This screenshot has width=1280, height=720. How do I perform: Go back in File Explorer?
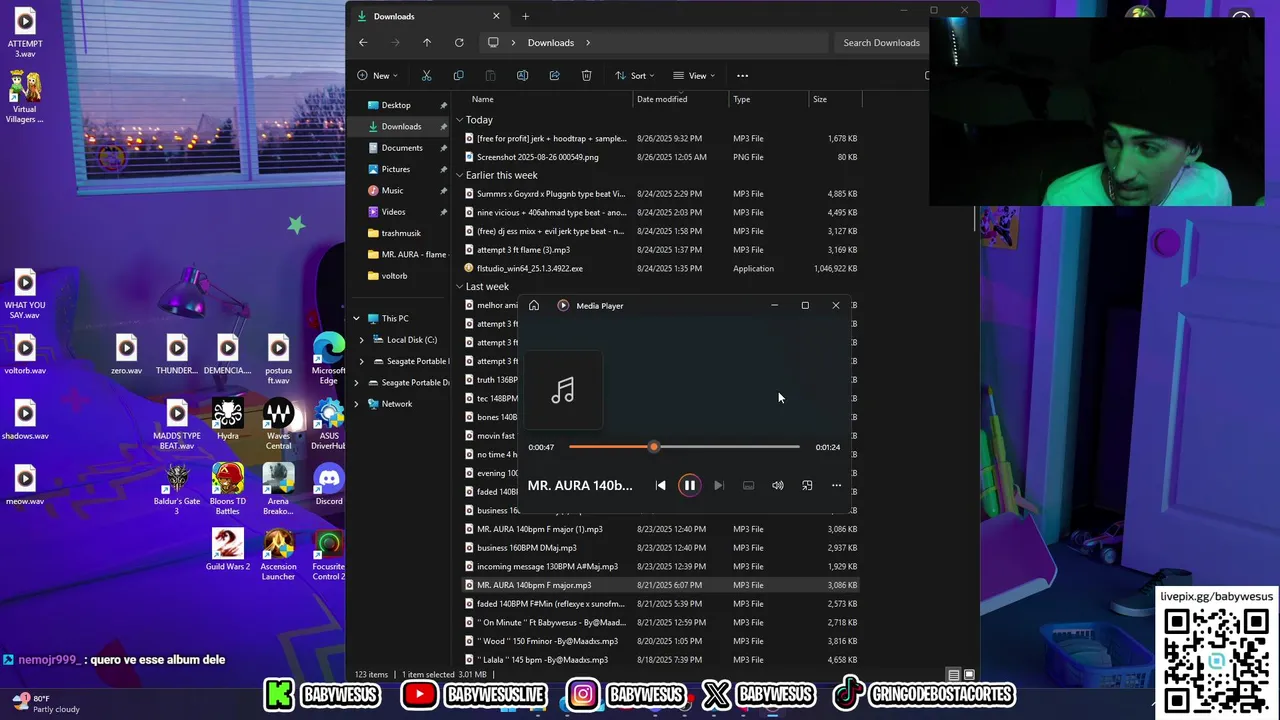363,42
